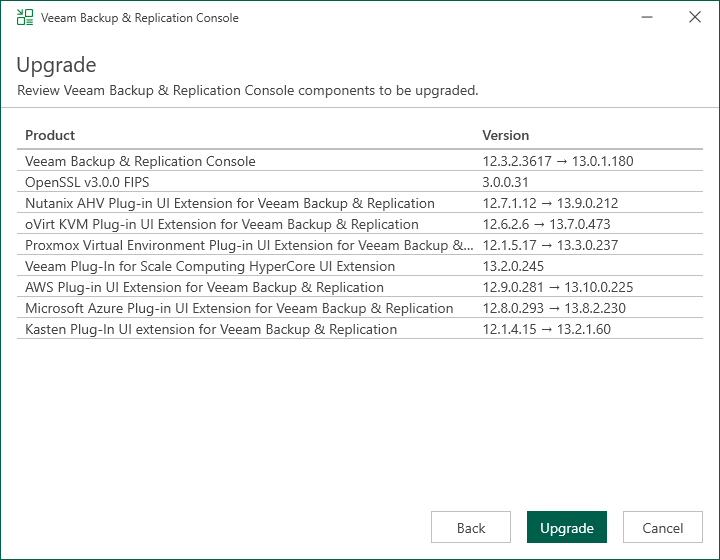The height and width of the screenshot is (560, 720).
Task: Cancel the upgrade wizard
Action: [x=663, y=527]
